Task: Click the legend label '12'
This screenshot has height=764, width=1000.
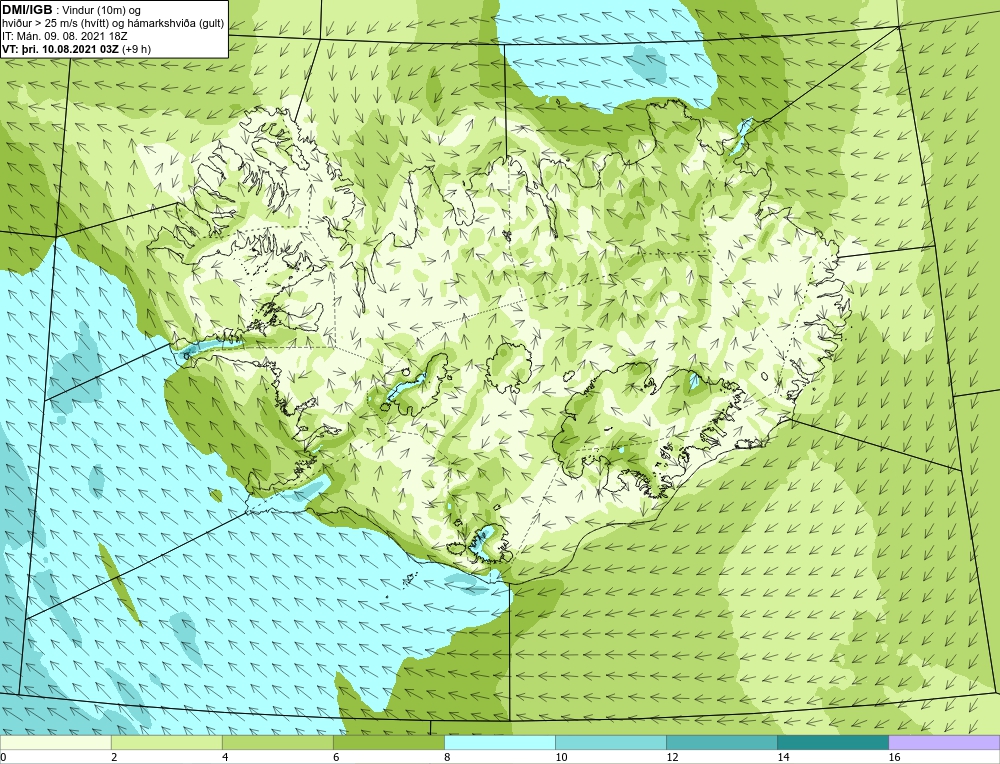Action: pos(672,757)
